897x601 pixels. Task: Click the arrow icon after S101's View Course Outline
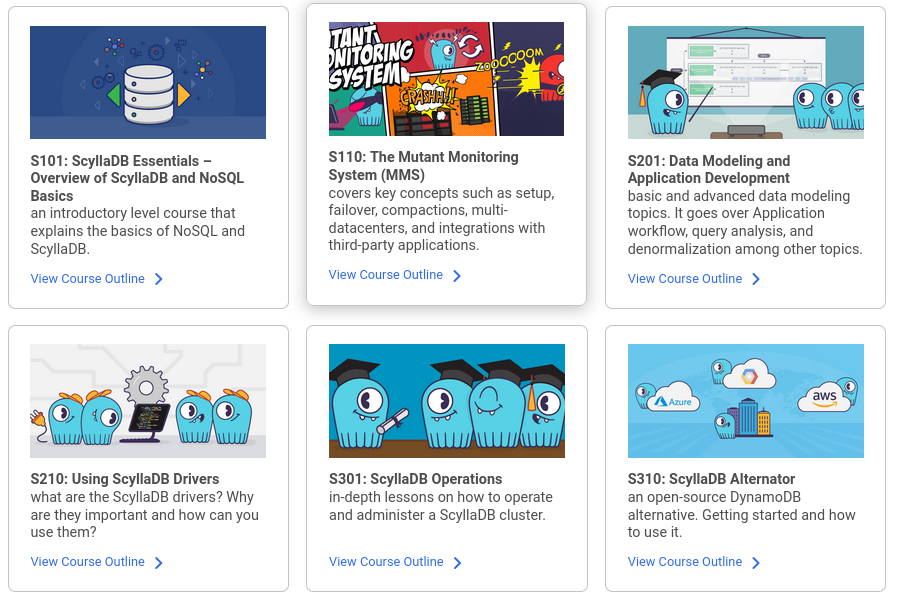coord(159,279)
